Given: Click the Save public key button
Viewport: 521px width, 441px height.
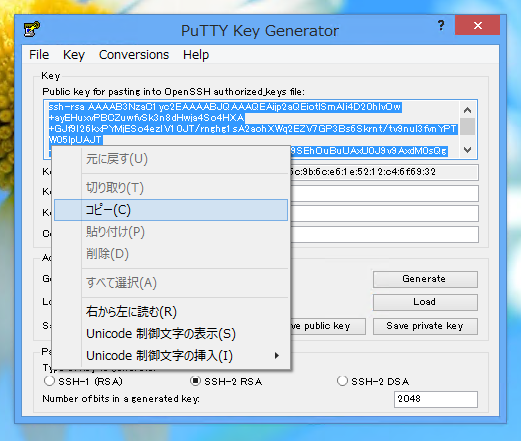Looking at the screenshot, I should tap(328, 326).
